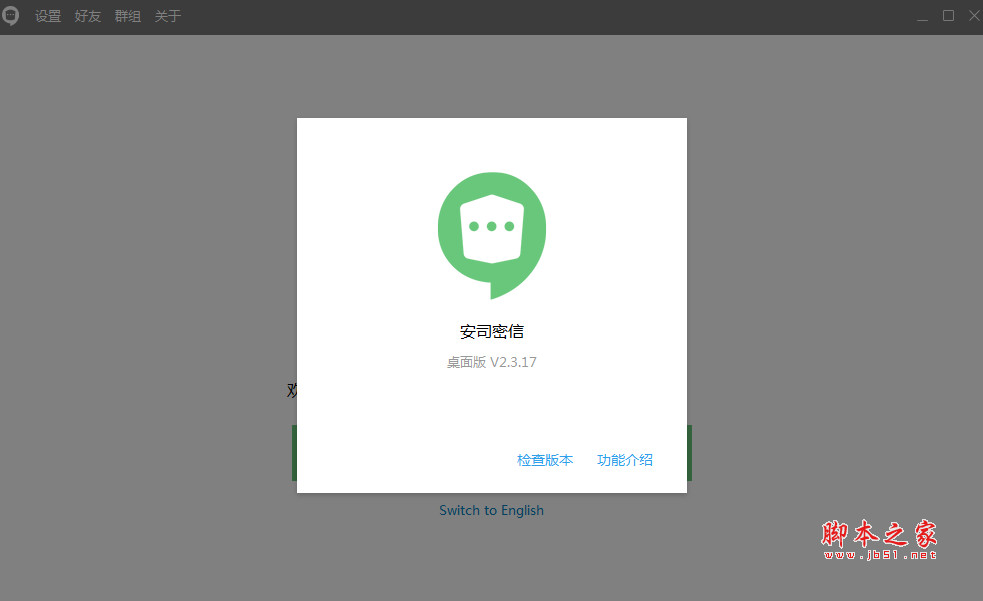The image size is (983, 601).
Task: Minimize the application window
Action: click(921, 16)
